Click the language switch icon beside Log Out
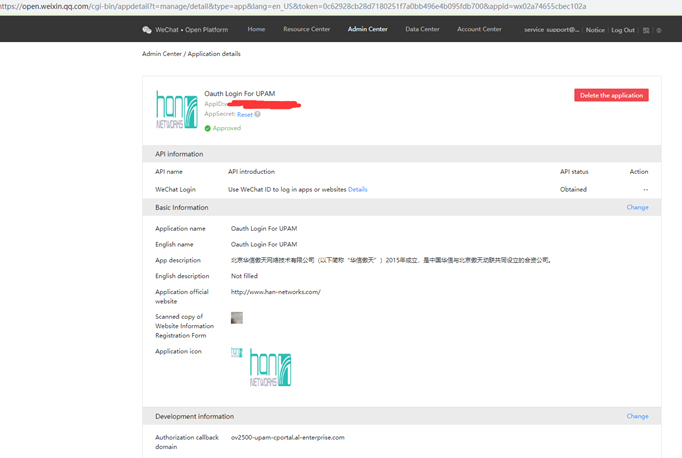682x458 pixels. (646, 30)
